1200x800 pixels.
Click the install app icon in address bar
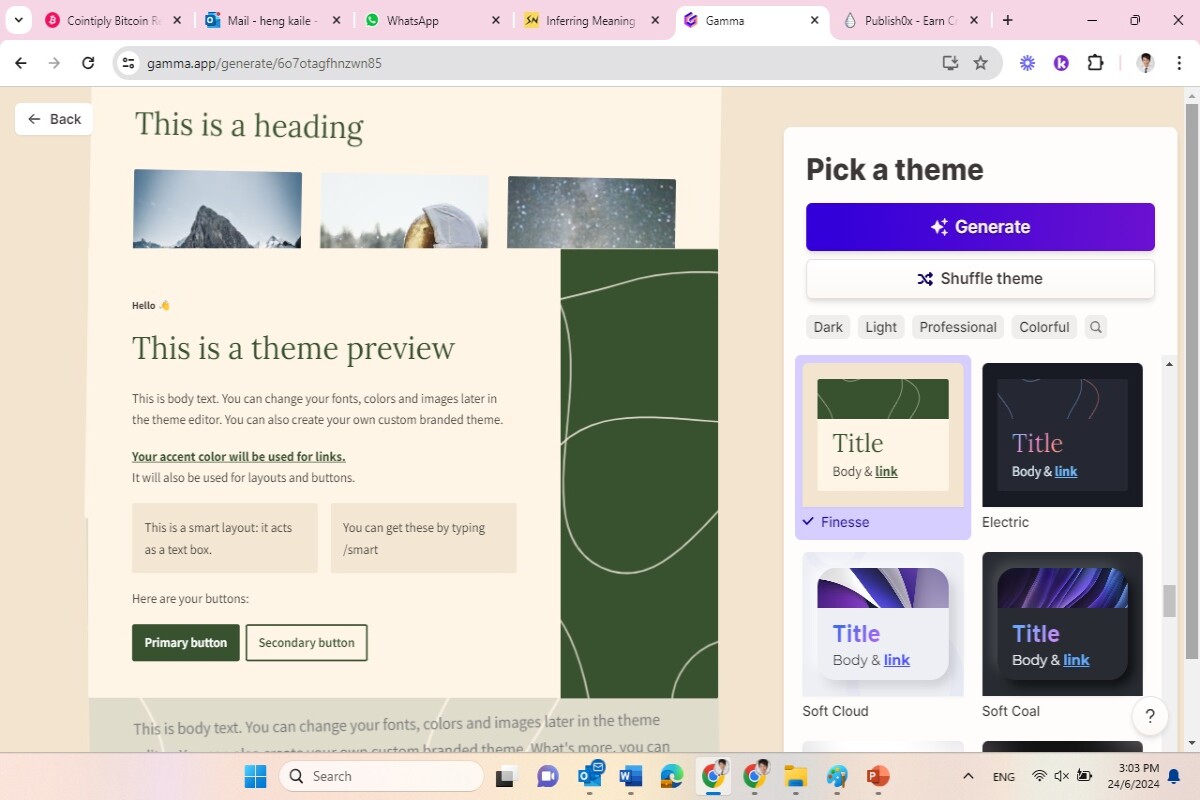point(950,63)
